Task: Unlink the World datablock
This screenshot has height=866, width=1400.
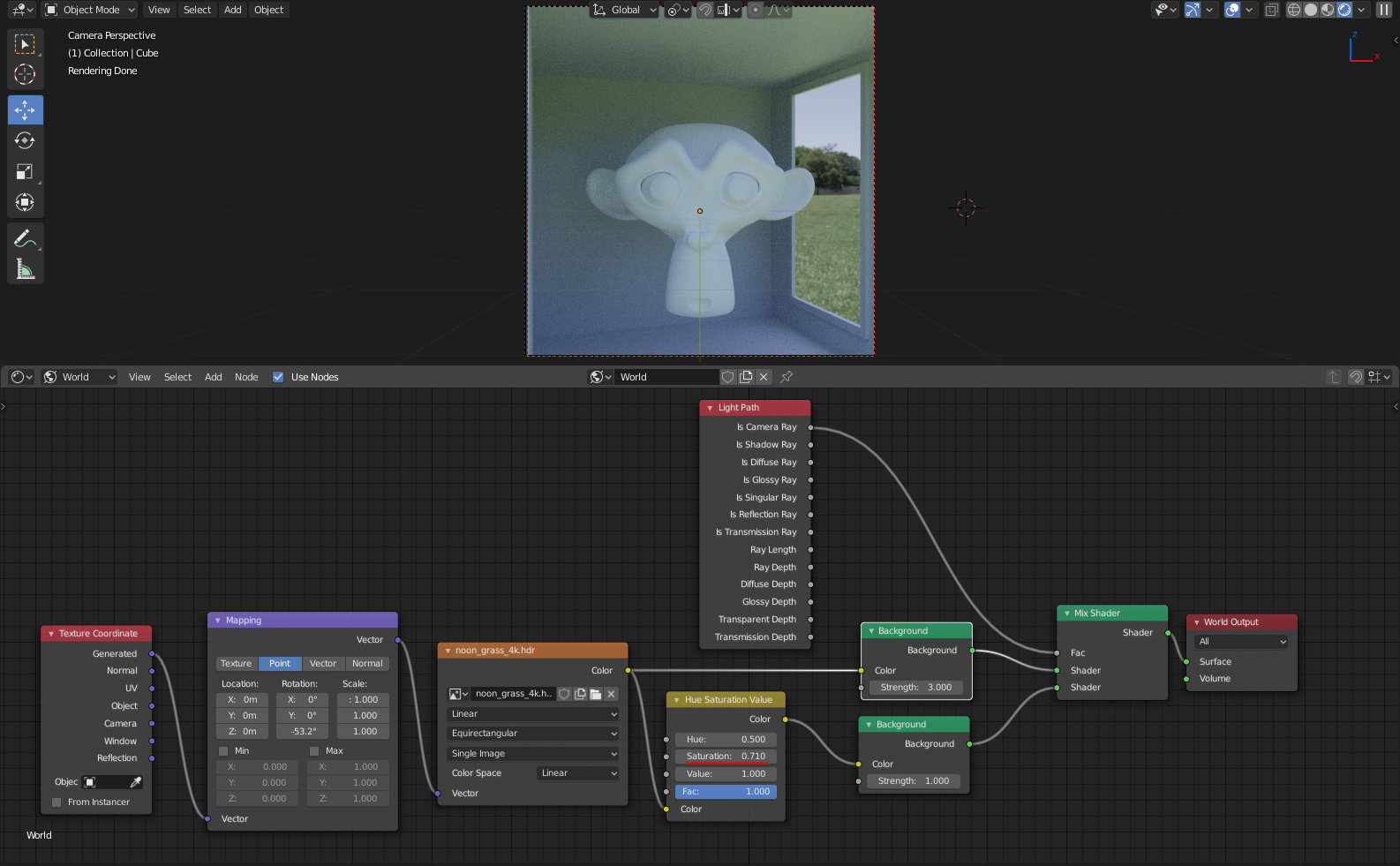Action: (x=764, y=377)
